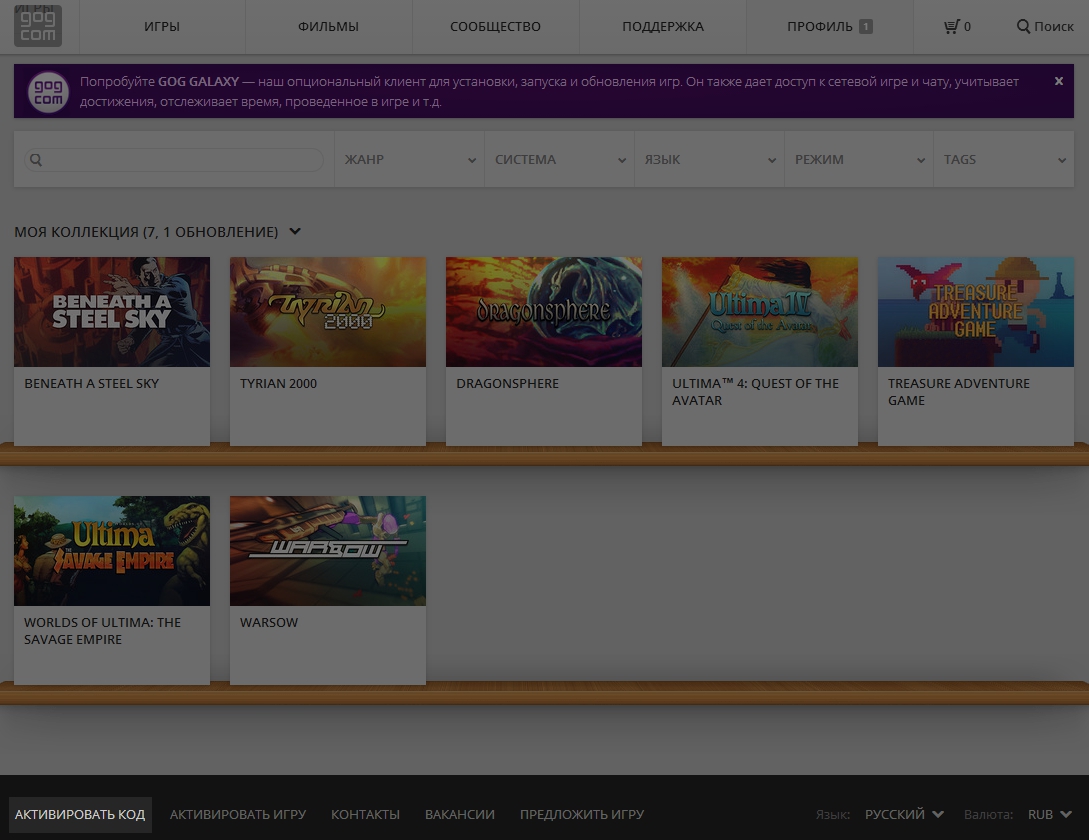Click АКТИВИРОВАТЬ ИГРУ link

pos(238,814)
